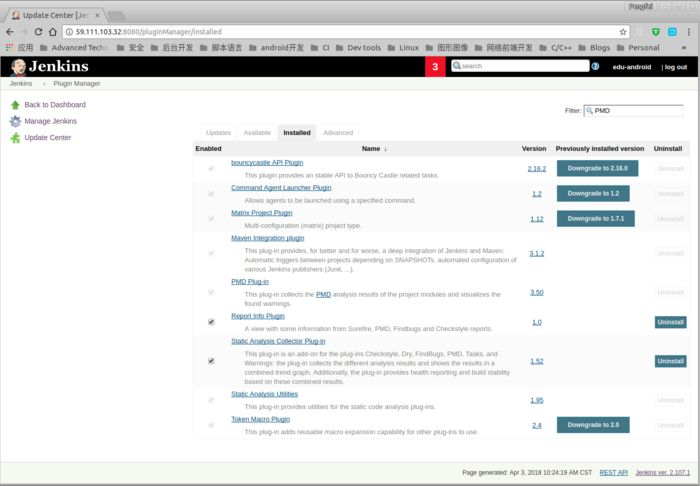
Task: Click the blue square extension icon
Action: [672, 32]
